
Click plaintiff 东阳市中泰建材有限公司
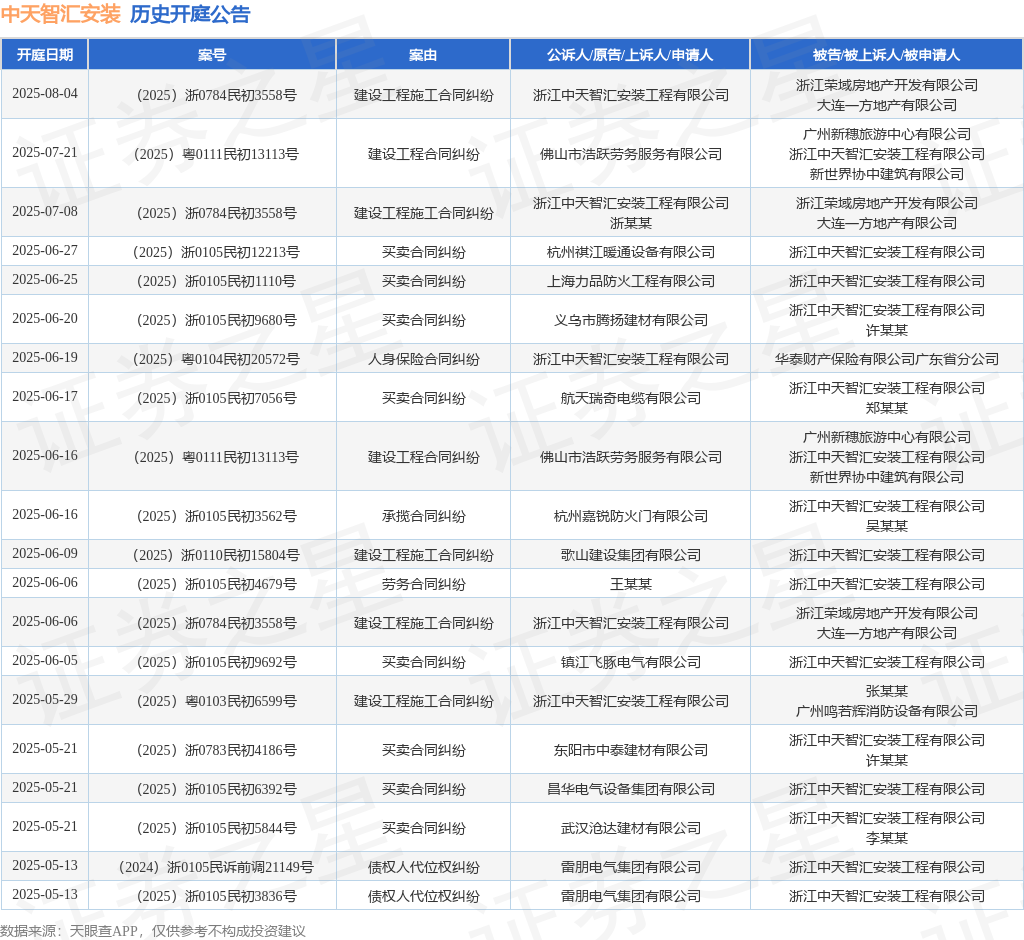[x=630, y=750]
